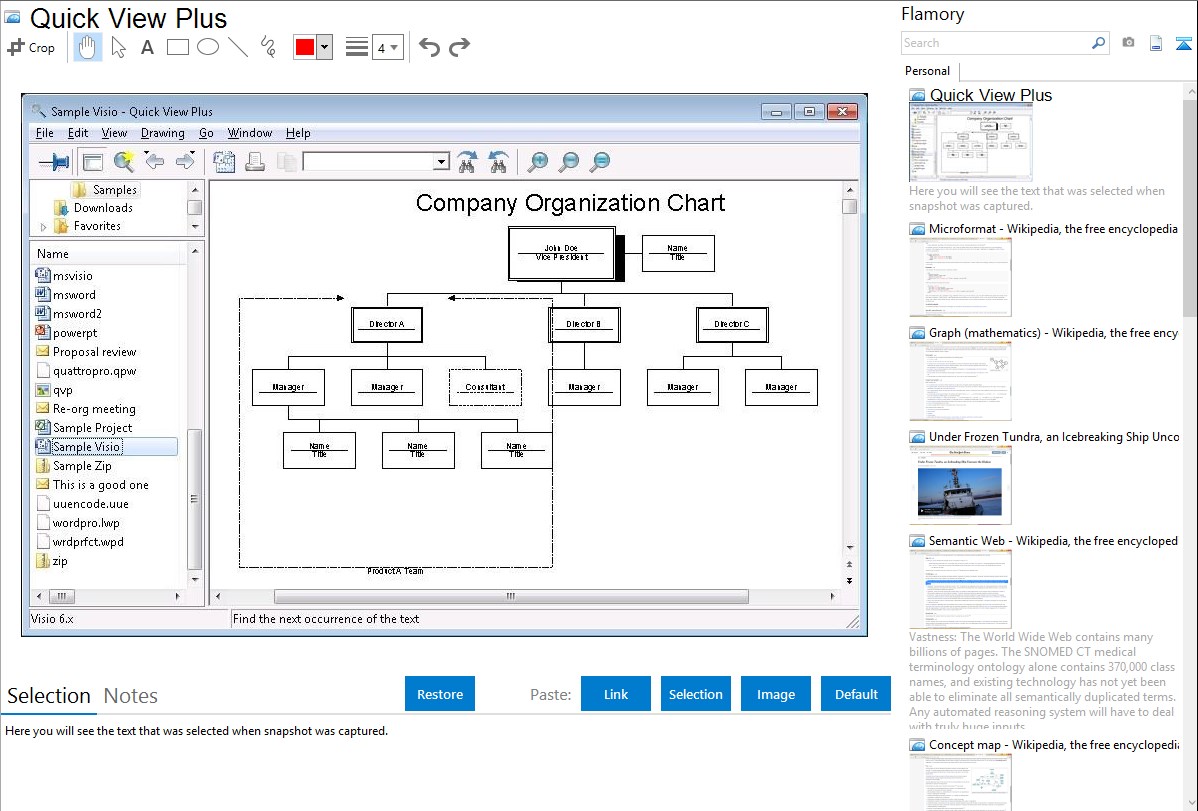Expand the Favorites folder tree node
Image resolution: width=1198 pixels, height=811 pixels.
point(43,227)
